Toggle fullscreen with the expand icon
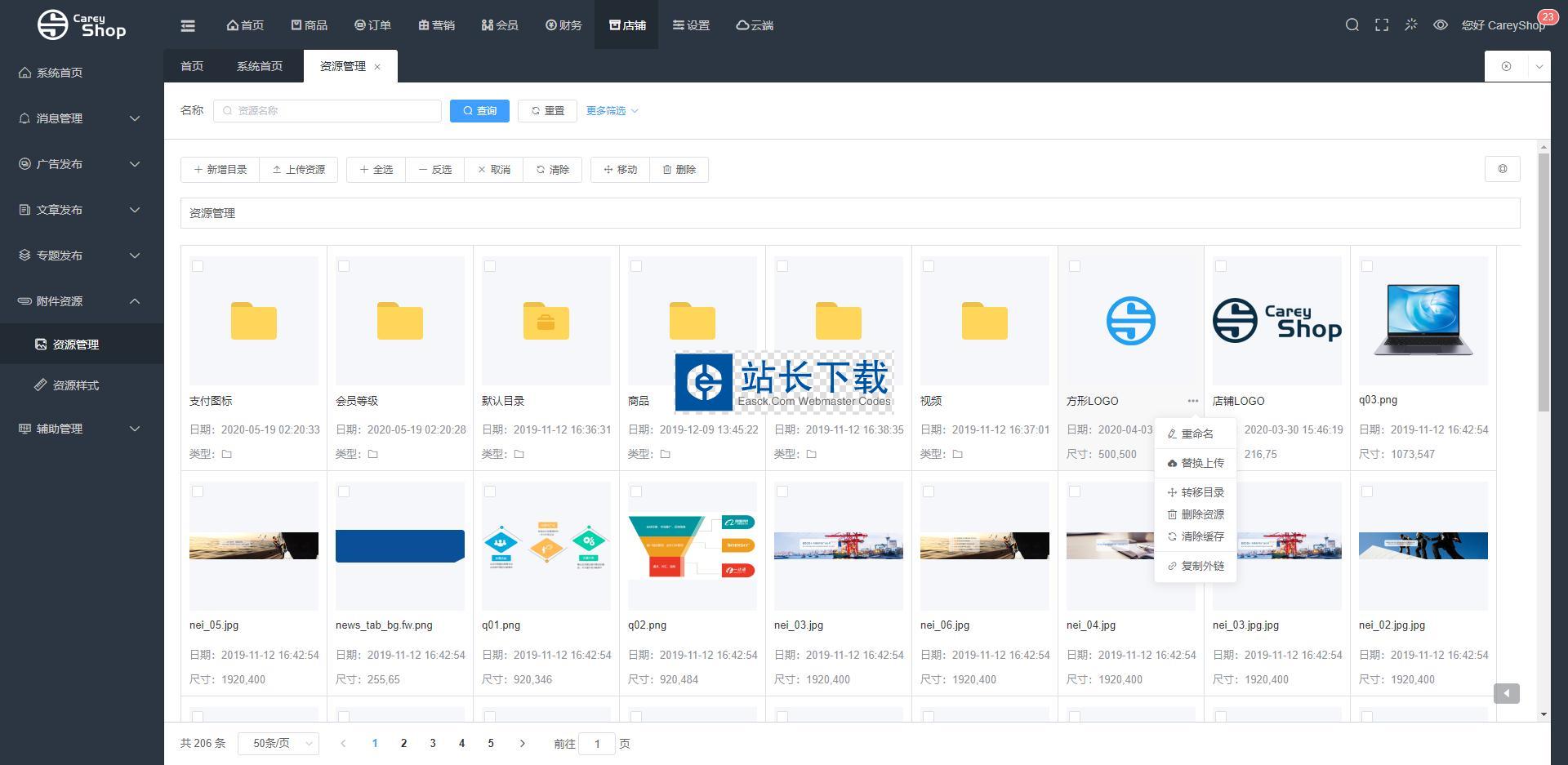The width and height of the screenshot is (1568, 765). 1381,25
